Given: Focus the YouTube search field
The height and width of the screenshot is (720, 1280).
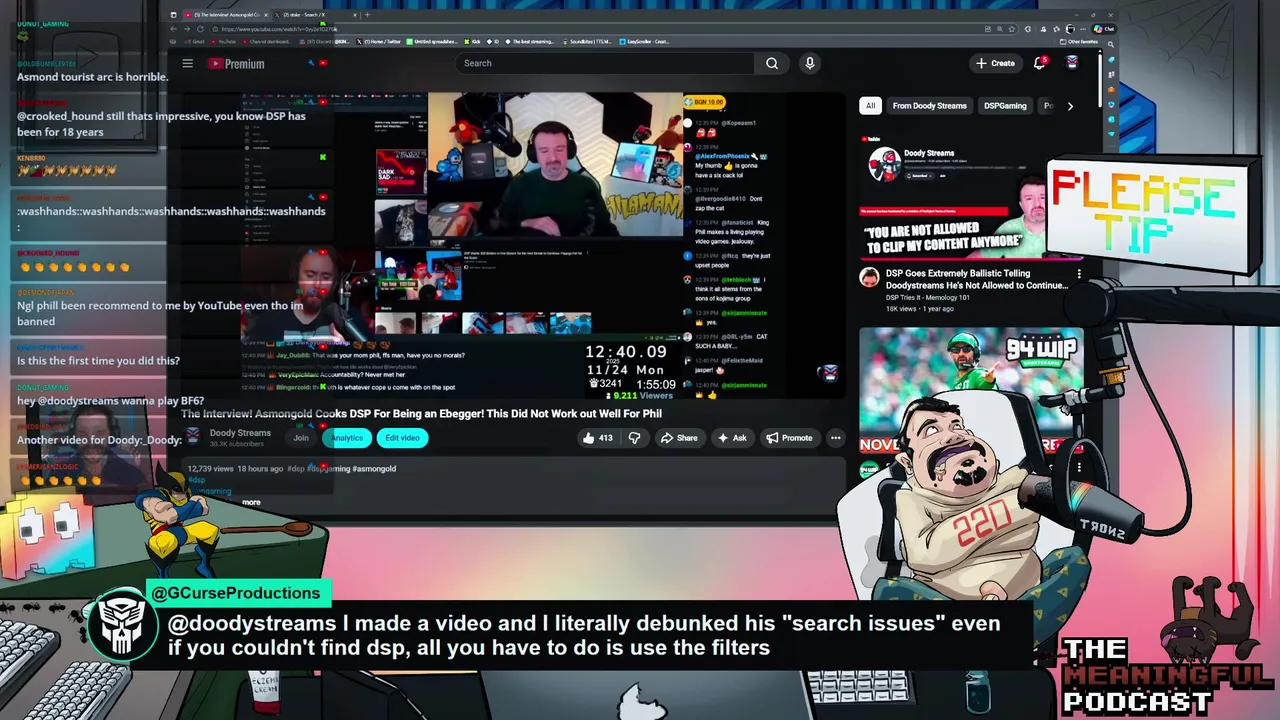Looking at the screenshot, I should point(605,63).
